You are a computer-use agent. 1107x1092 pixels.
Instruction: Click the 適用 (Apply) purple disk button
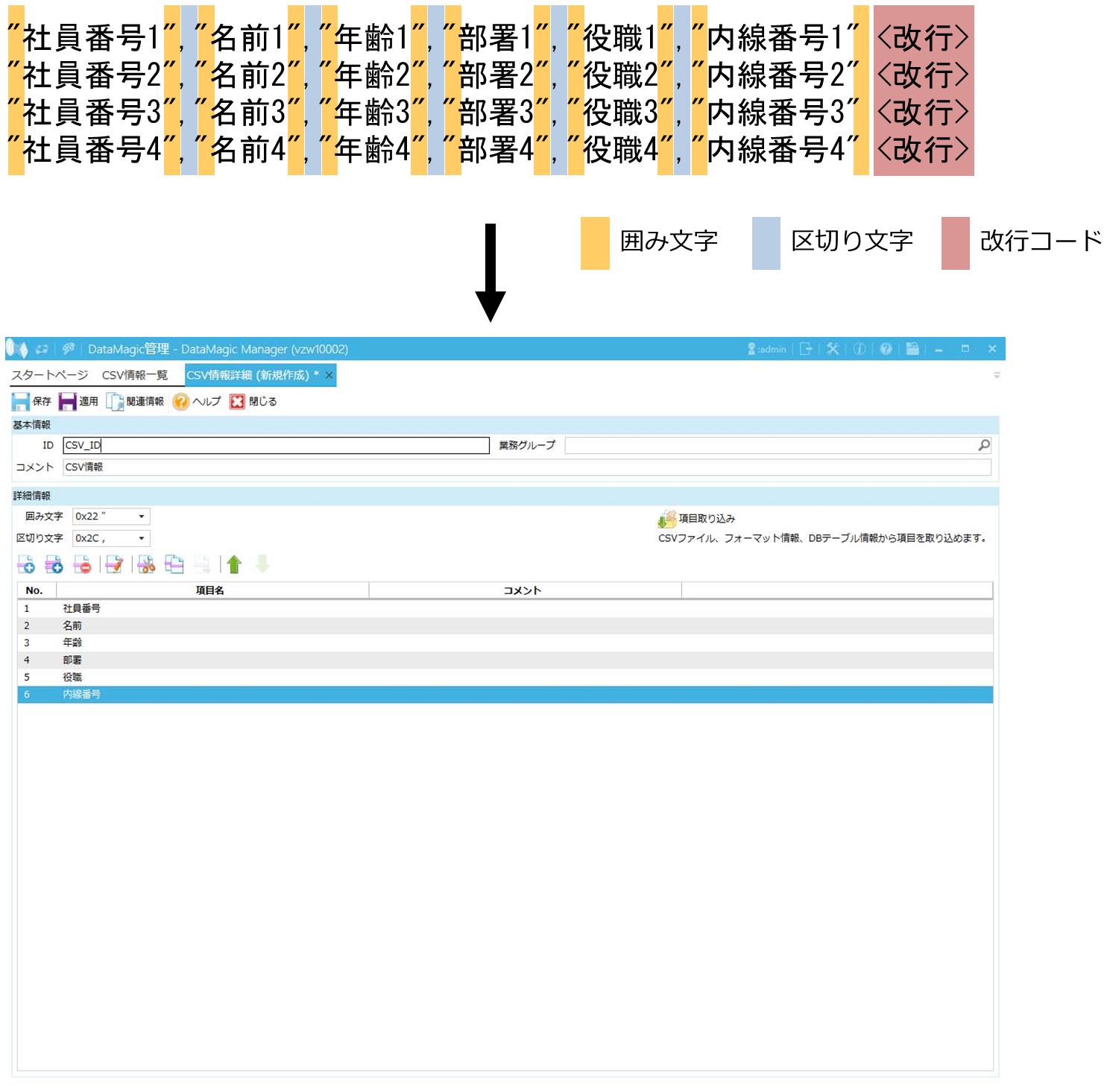78,402
